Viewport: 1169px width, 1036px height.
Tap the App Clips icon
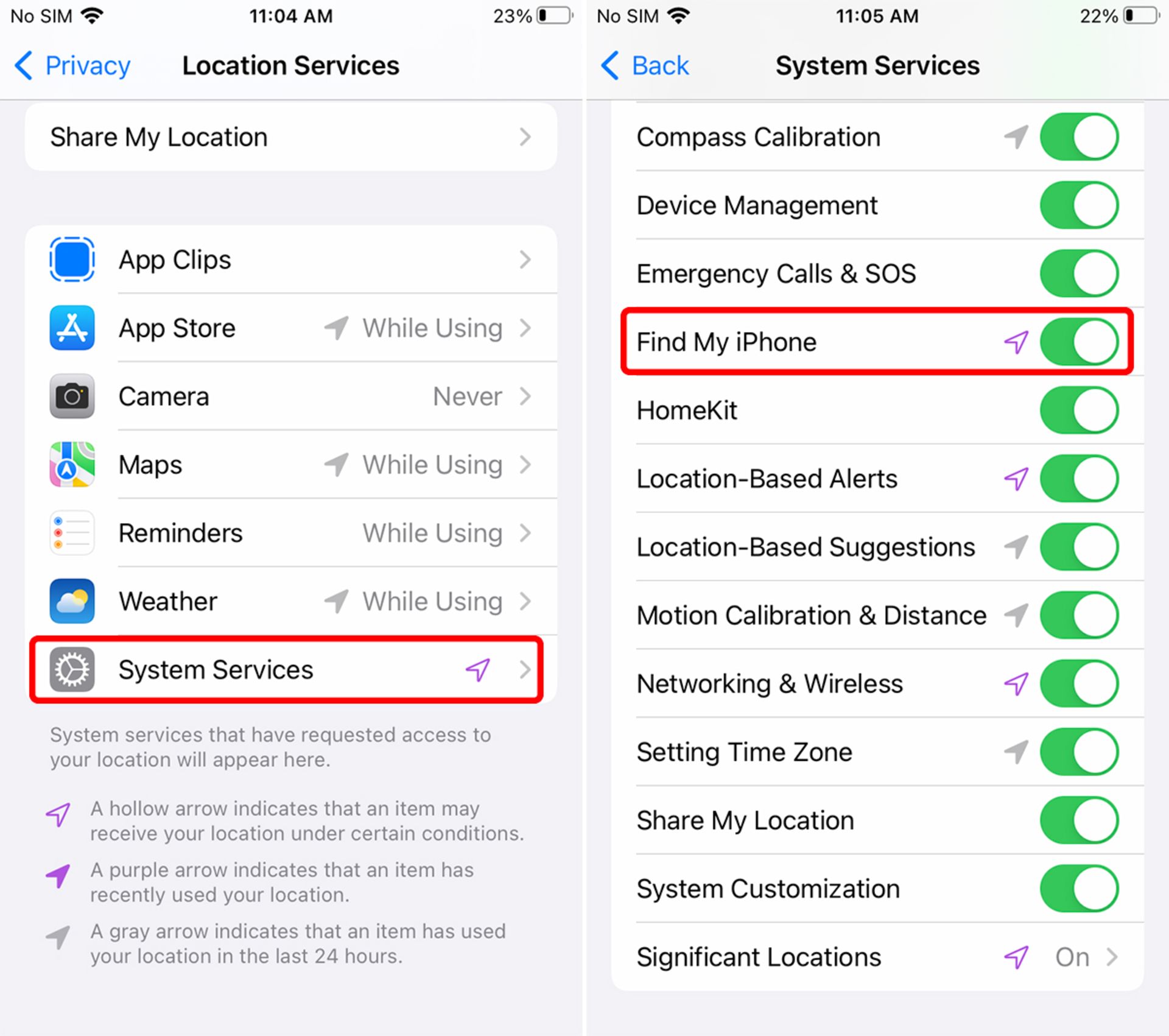[72, 259]
